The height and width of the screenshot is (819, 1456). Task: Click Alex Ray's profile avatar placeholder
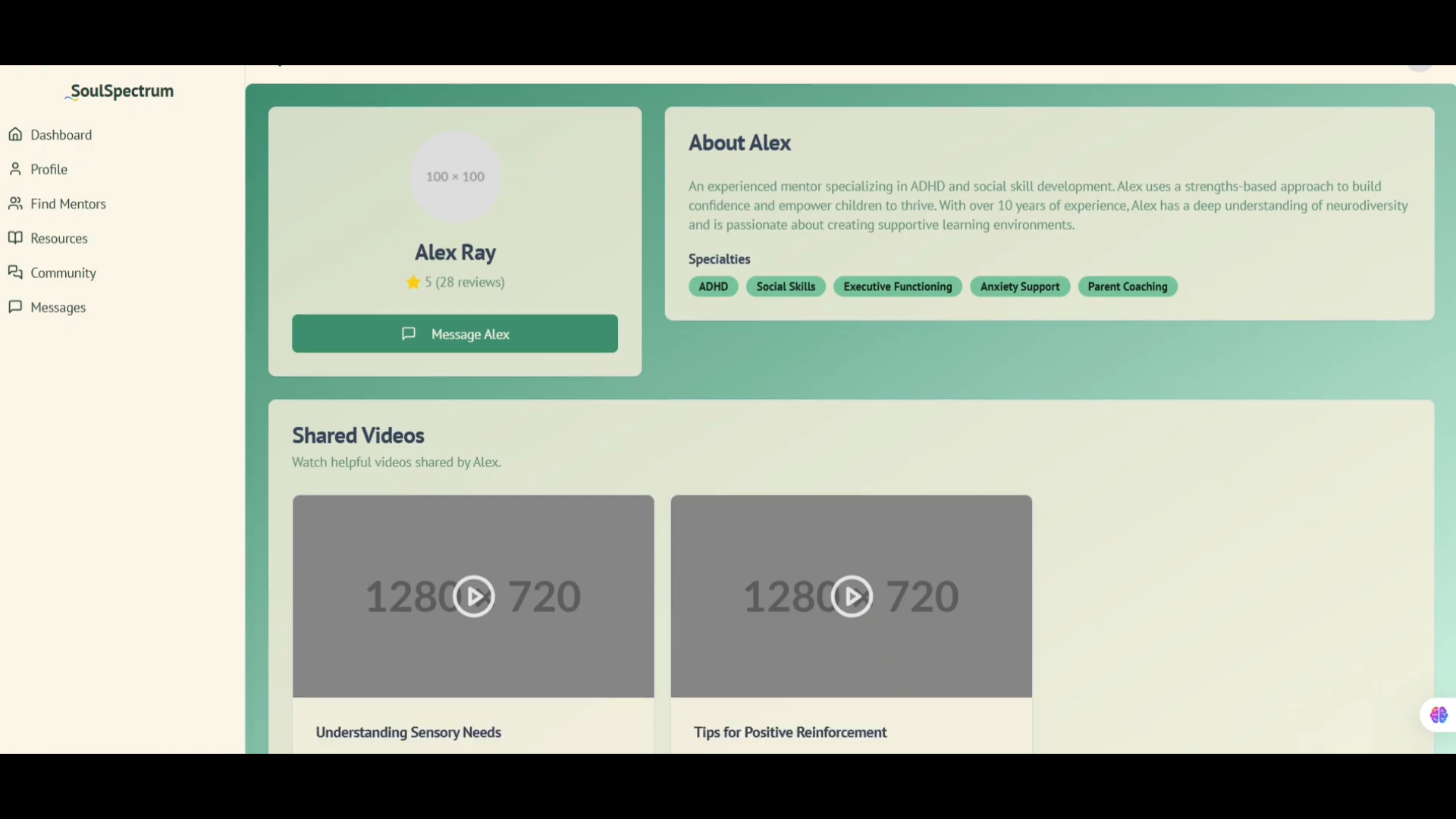click(455, 177)
